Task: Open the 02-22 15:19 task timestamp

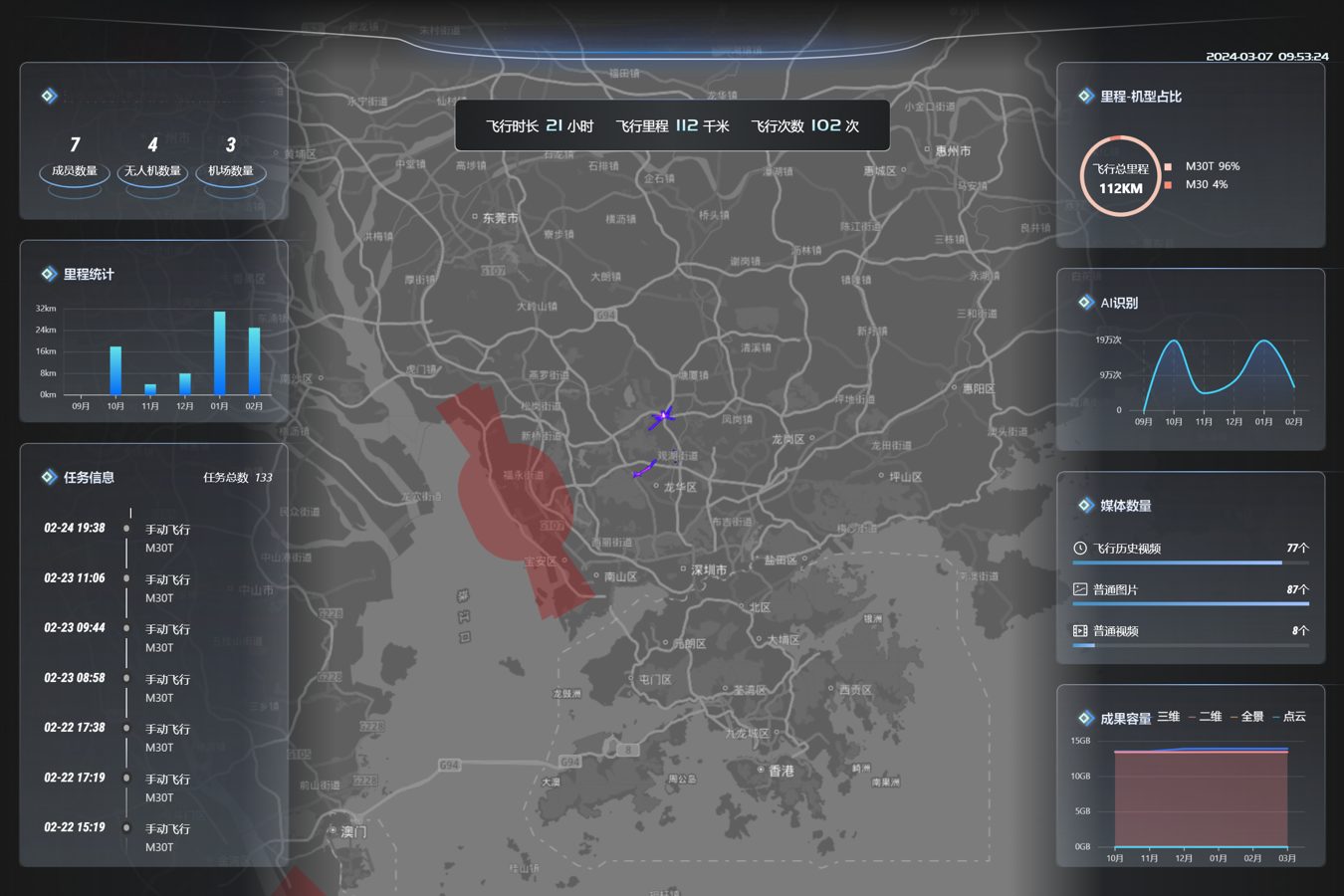Action: point(75,827)
